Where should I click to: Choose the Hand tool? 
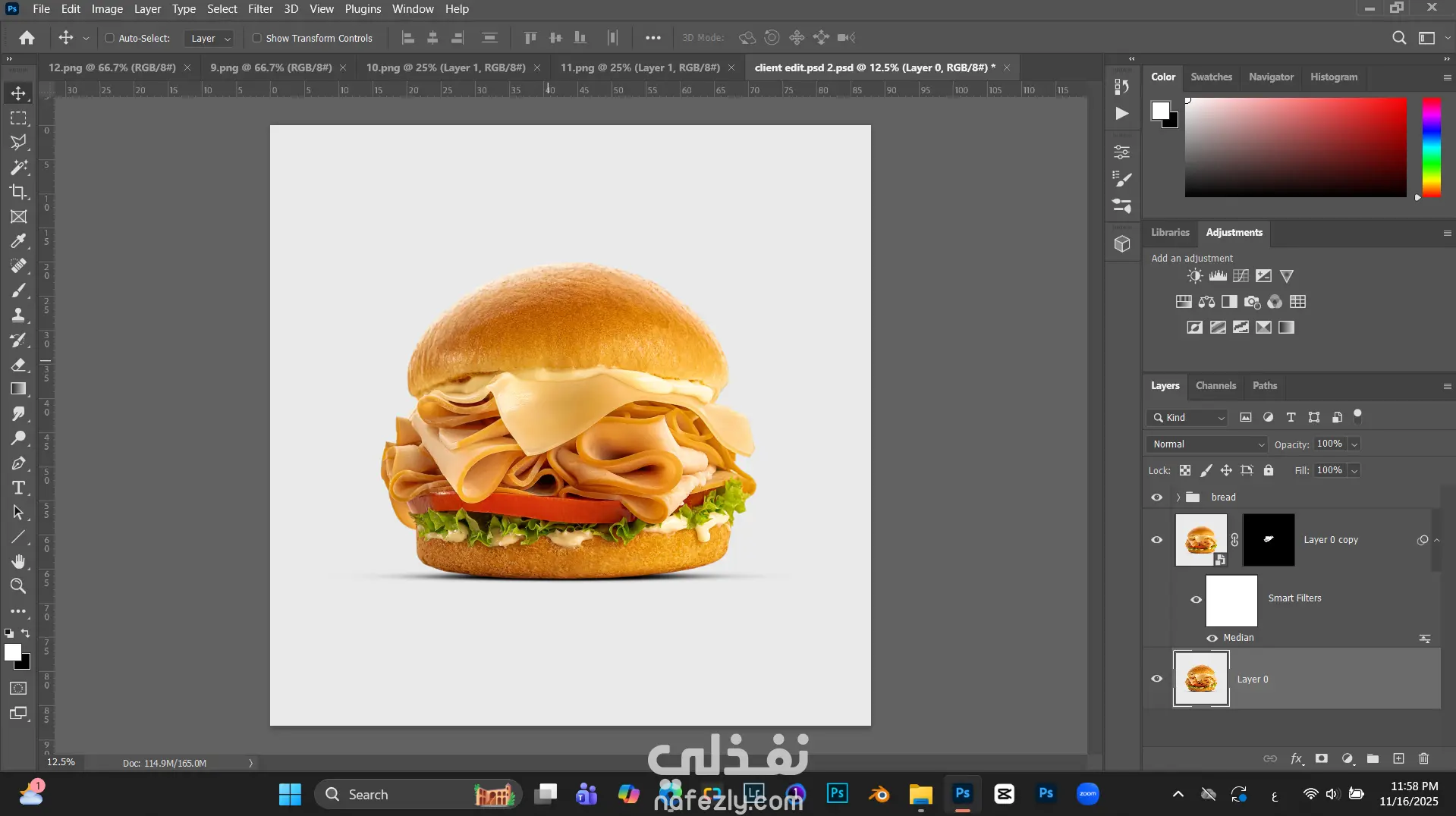click(x=18, y=561)
